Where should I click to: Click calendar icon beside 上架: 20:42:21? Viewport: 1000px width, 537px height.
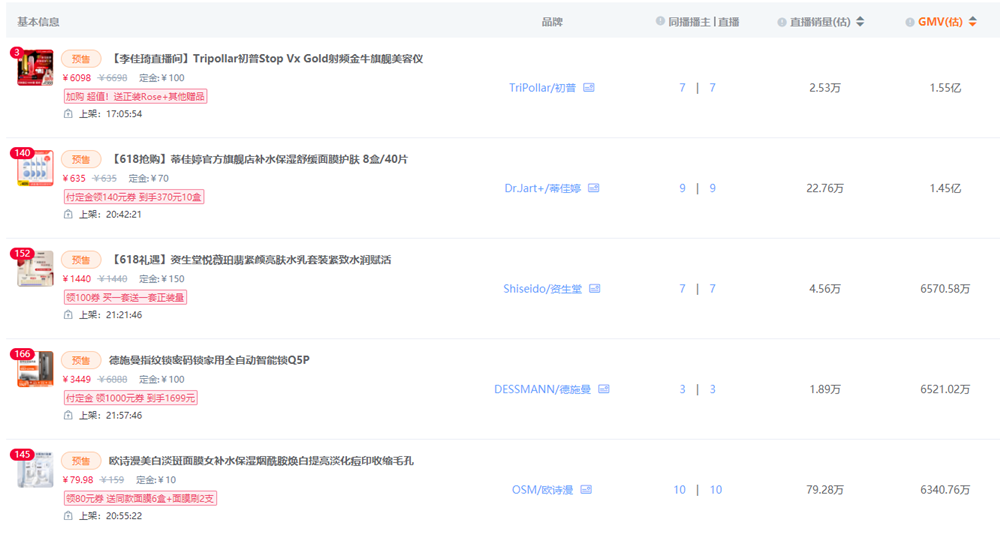click(x=68, y=214)
